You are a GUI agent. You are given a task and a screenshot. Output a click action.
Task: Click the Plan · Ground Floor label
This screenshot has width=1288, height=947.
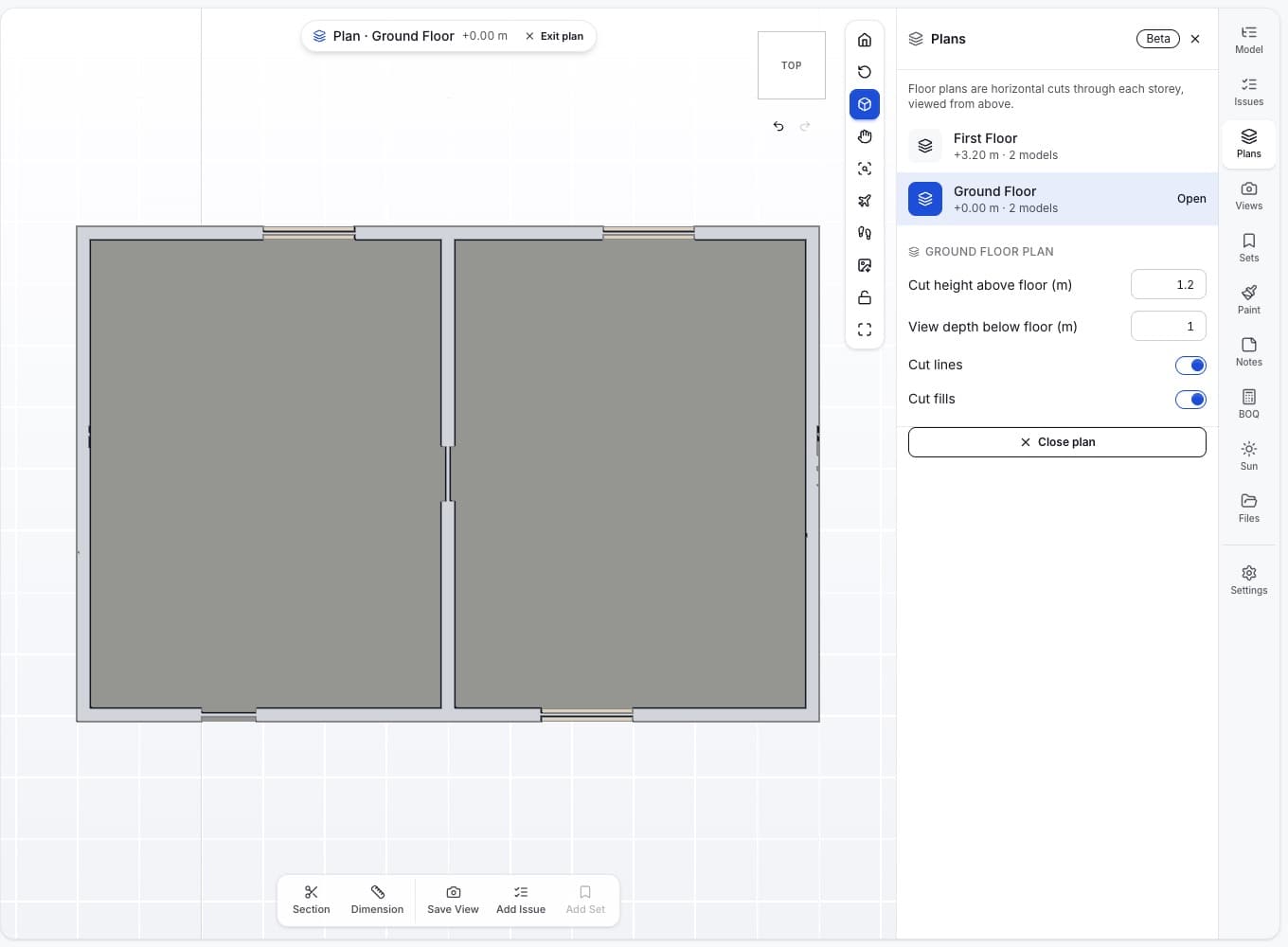click(393, 36)
